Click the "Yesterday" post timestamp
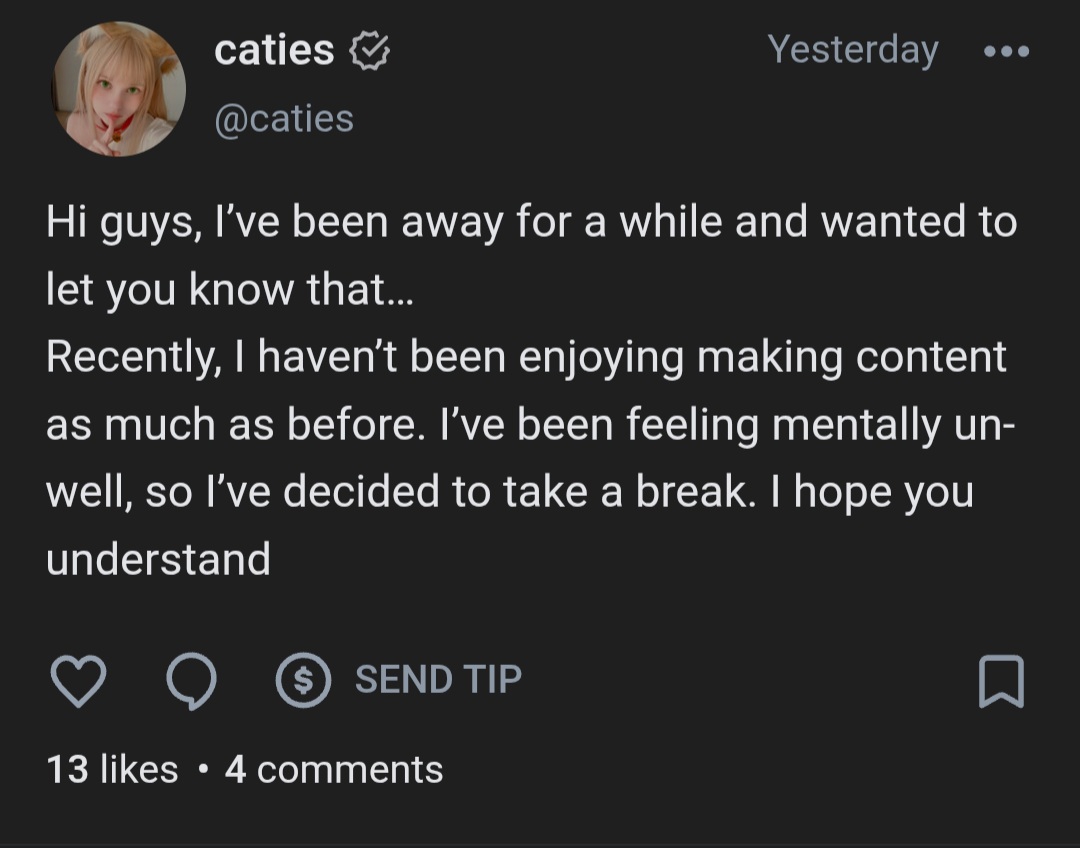Screen dimensions: 1080x848 853,49
